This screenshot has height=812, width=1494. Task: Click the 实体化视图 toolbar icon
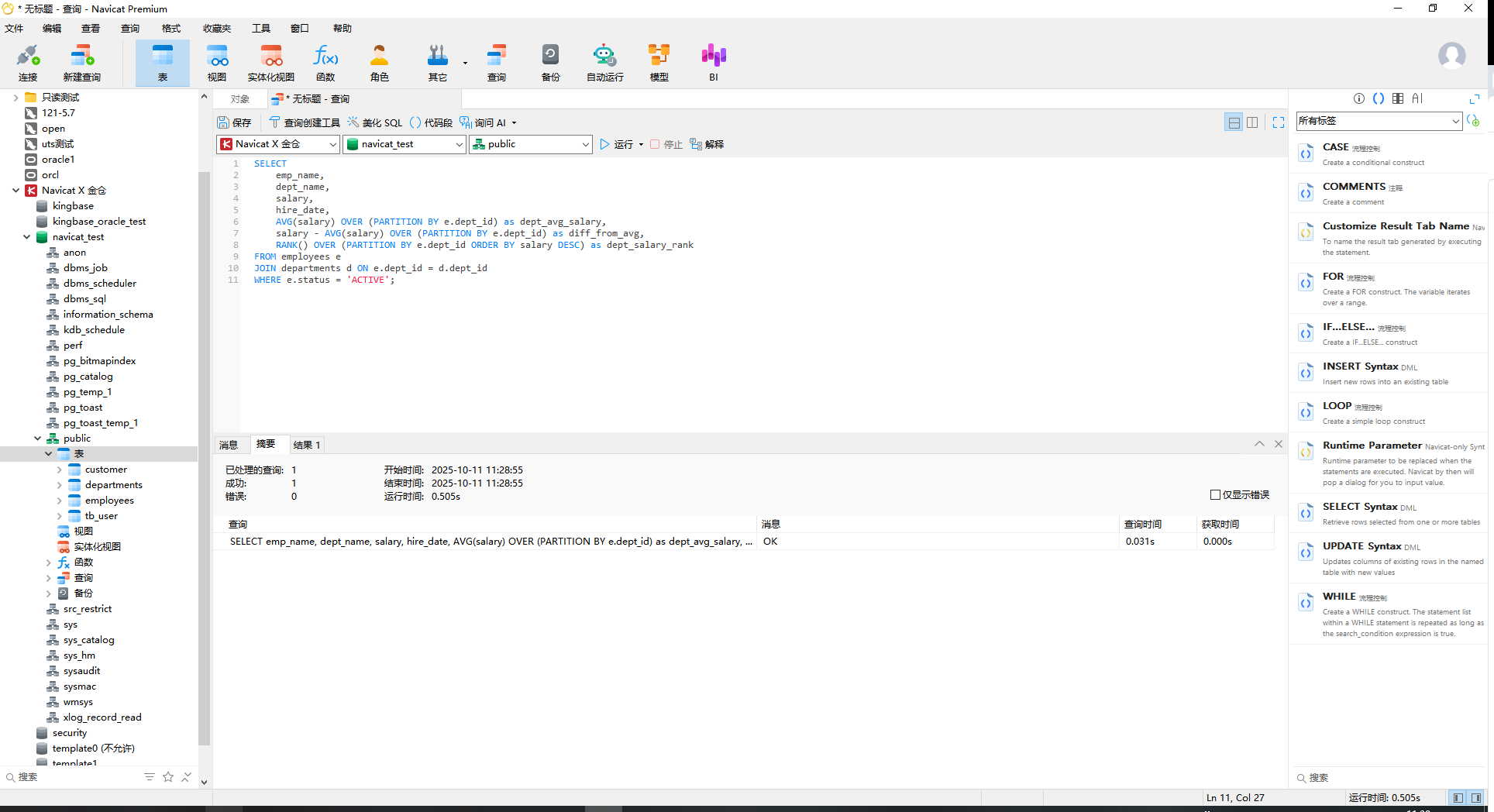pos(271,63)
